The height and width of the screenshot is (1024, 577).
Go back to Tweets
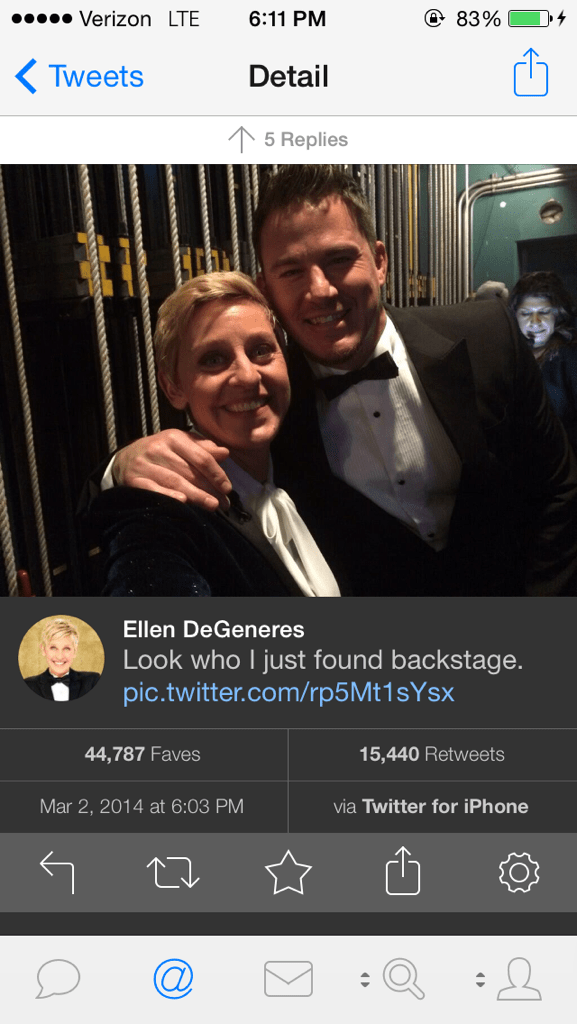point(79,76)
